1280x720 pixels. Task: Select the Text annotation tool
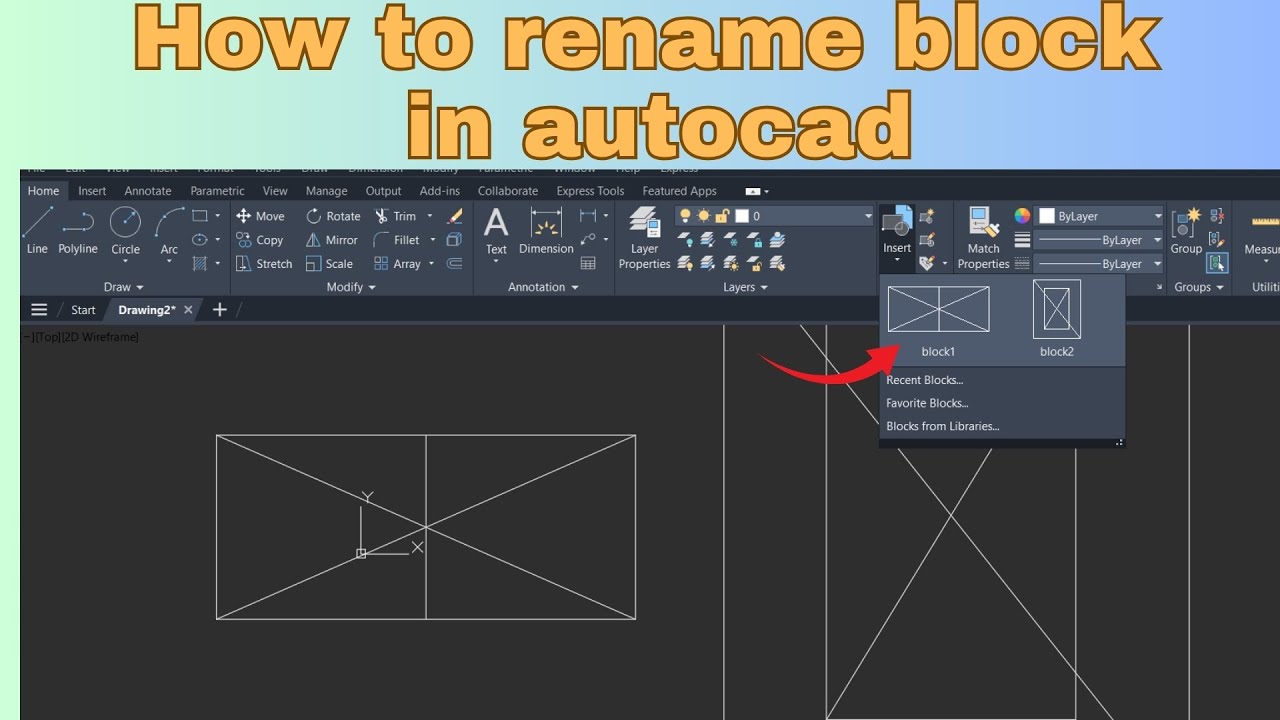click(496, 231)
